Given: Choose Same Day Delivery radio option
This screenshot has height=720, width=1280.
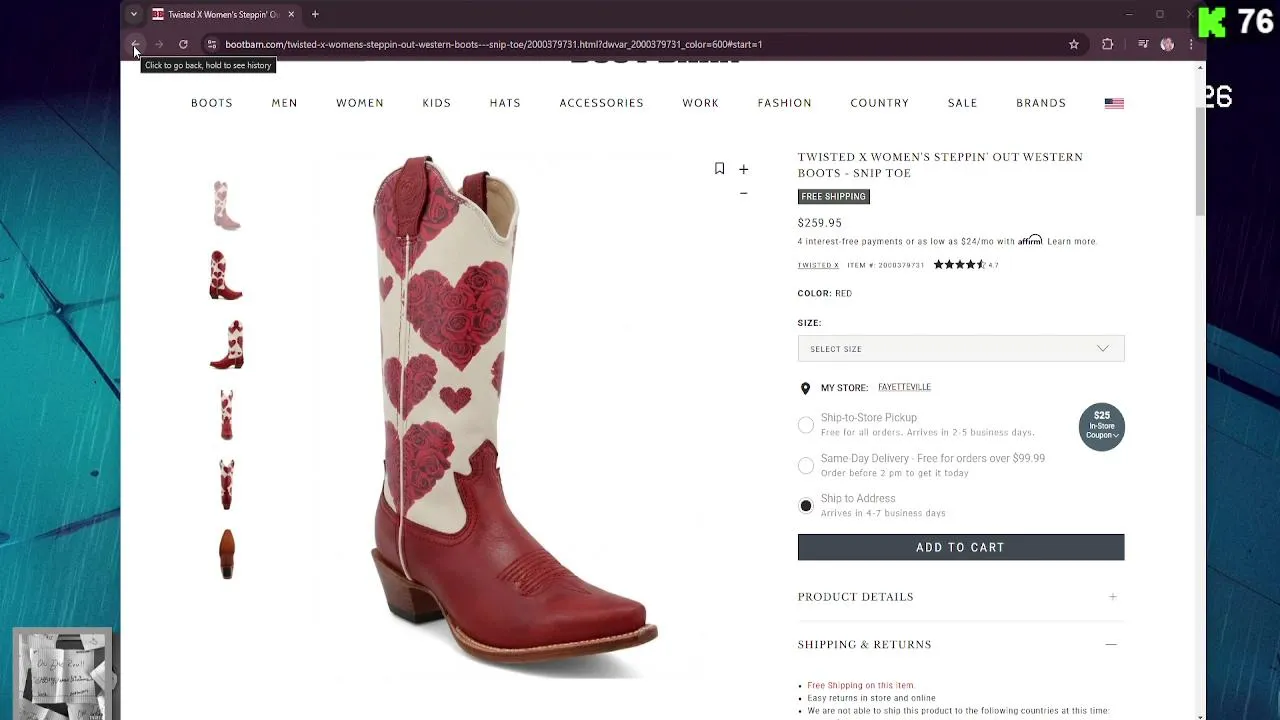Looking at the screenshot, I should (x=806, y=465).
